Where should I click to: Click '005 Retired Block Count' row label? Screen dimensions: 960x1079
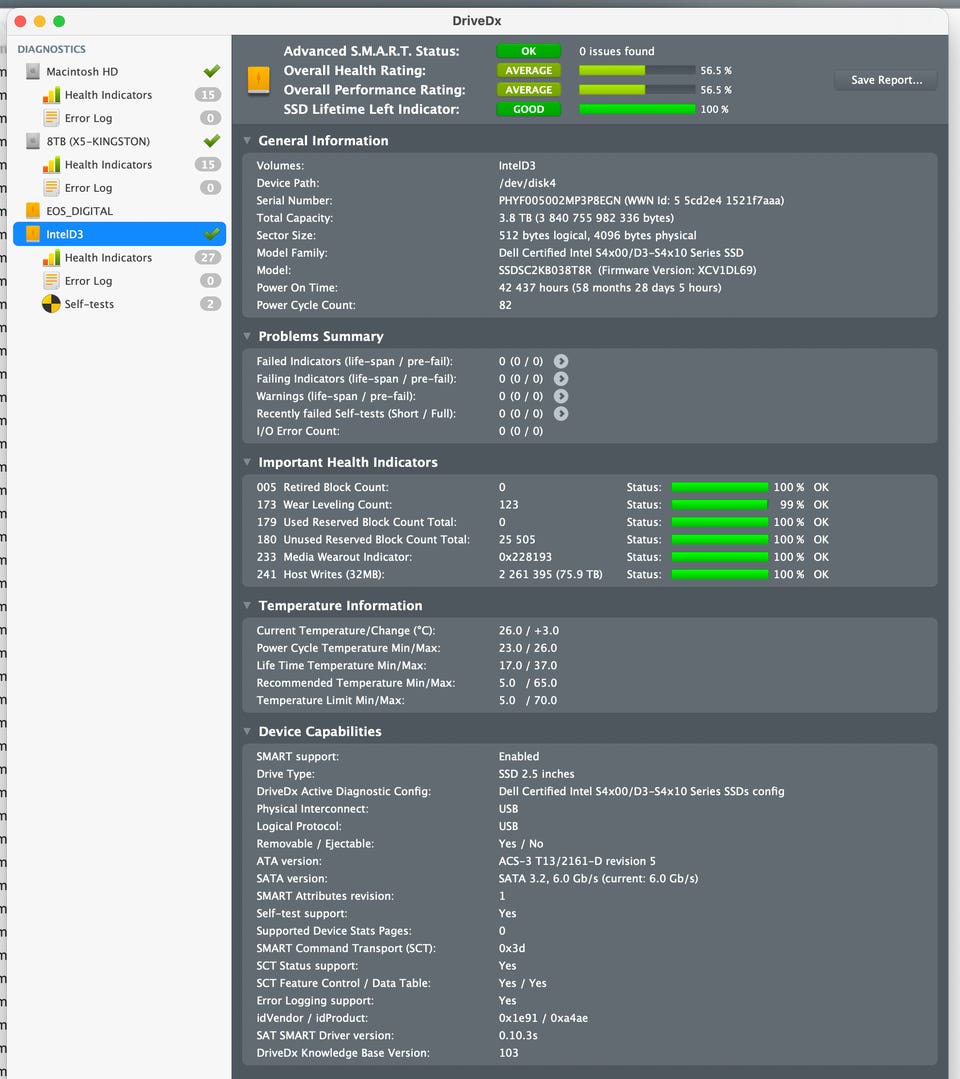coord(323,487)
